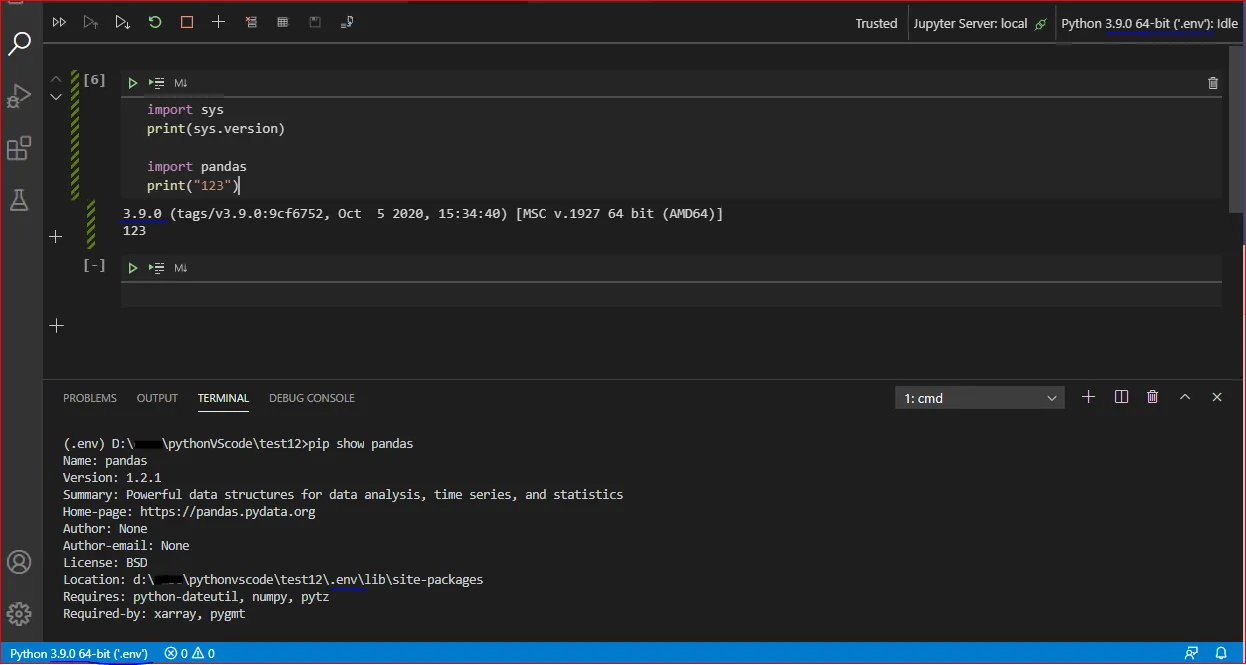The width and height of the screenshot is (1246, 665).
Task: Switch to the OUTPUT tab
Action: 157,398
